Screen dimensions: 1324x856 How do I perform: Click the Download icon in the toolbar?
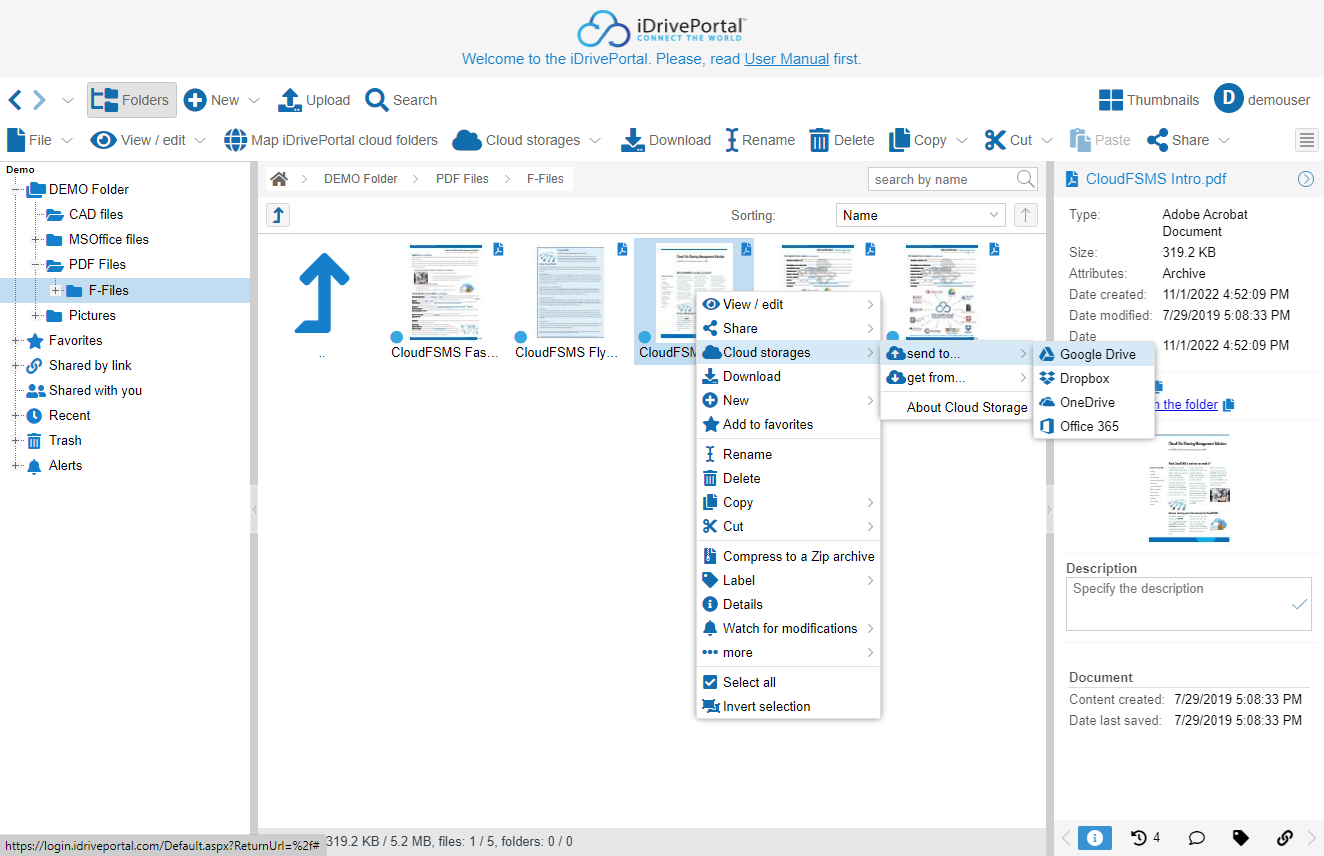pyautogui.click(x=632, y=140)
